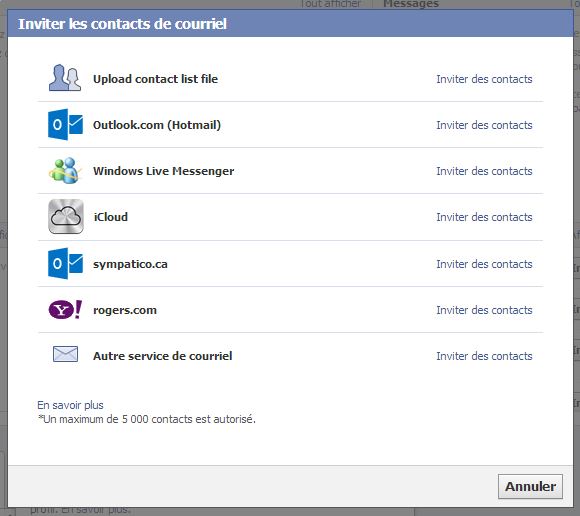Click the sympatico.ca Outlook icon

coord(65,264)
